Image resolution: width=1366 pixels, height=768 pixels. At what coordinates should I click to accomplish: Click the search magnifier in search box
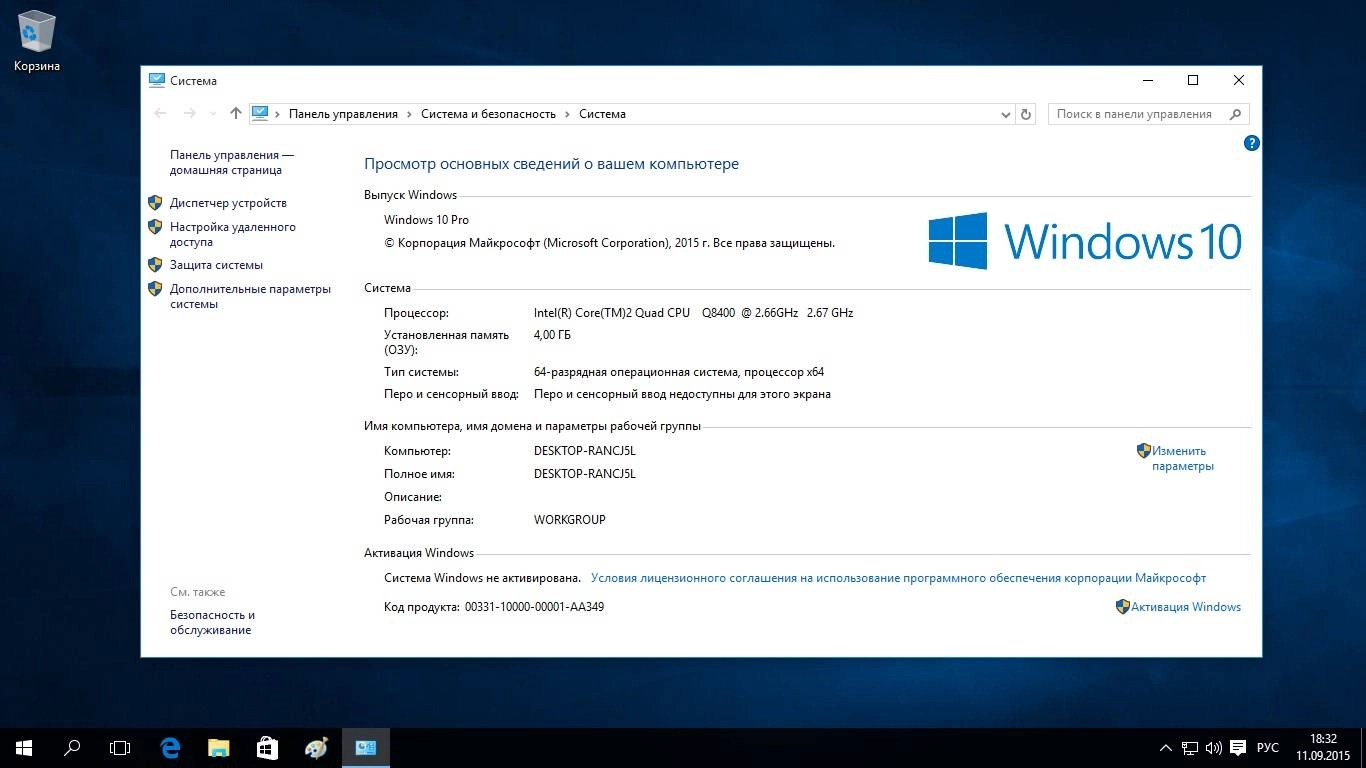1236,114
